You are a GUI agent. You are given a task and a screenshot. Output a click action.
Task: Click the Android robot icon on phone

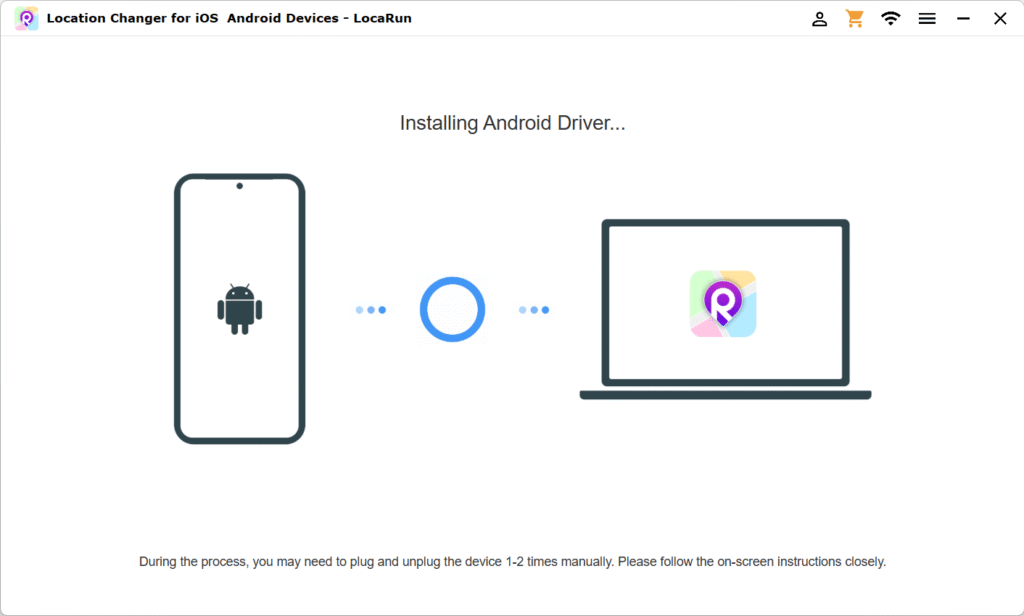[240, 309]
